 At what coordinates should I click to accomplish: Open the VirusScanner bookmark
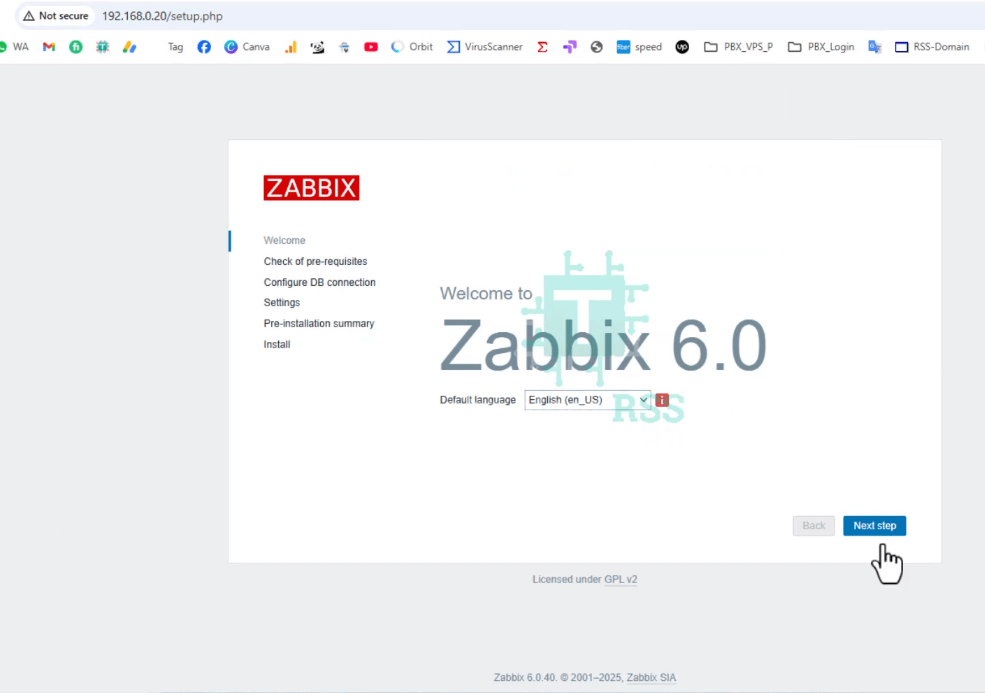483,46
